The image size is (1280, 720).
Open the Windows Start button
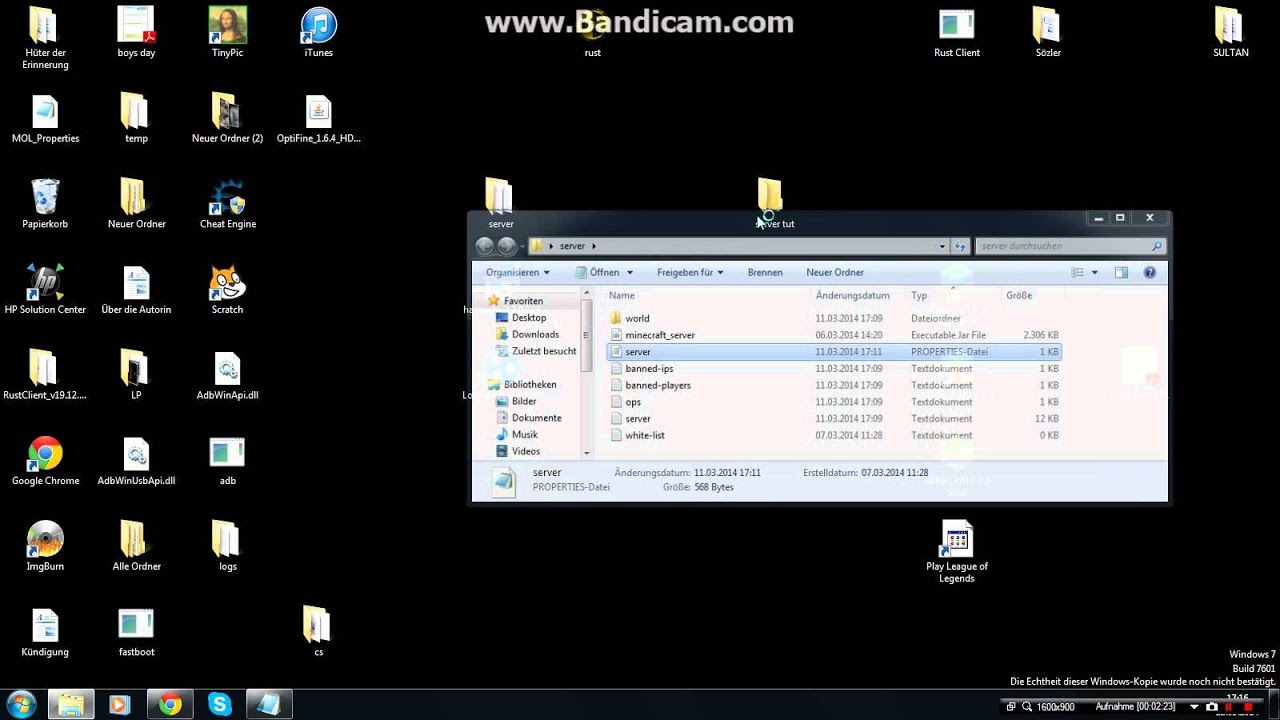[21, 704]
